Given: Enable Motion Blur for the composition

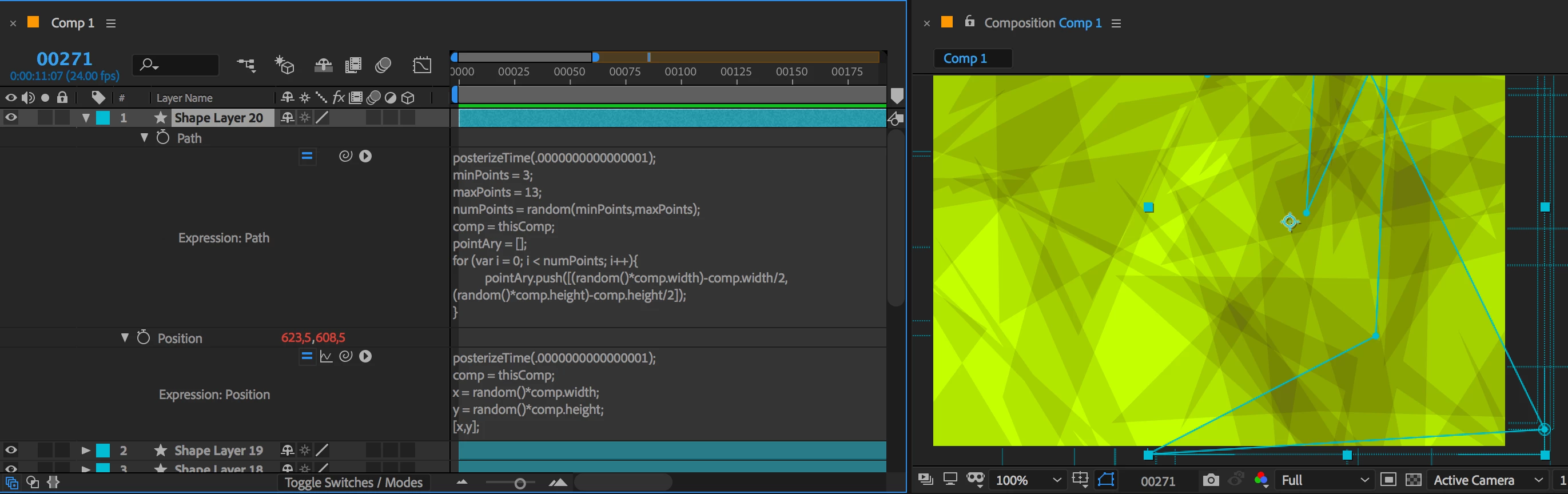Looking at the screenshot, I should (383, 65).
